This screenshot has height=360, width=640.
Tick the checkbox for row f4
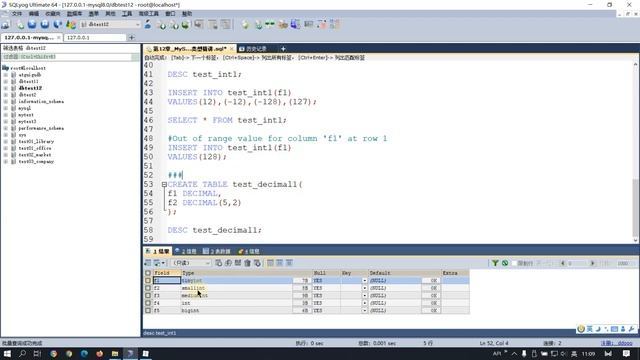tap(148, 303)
